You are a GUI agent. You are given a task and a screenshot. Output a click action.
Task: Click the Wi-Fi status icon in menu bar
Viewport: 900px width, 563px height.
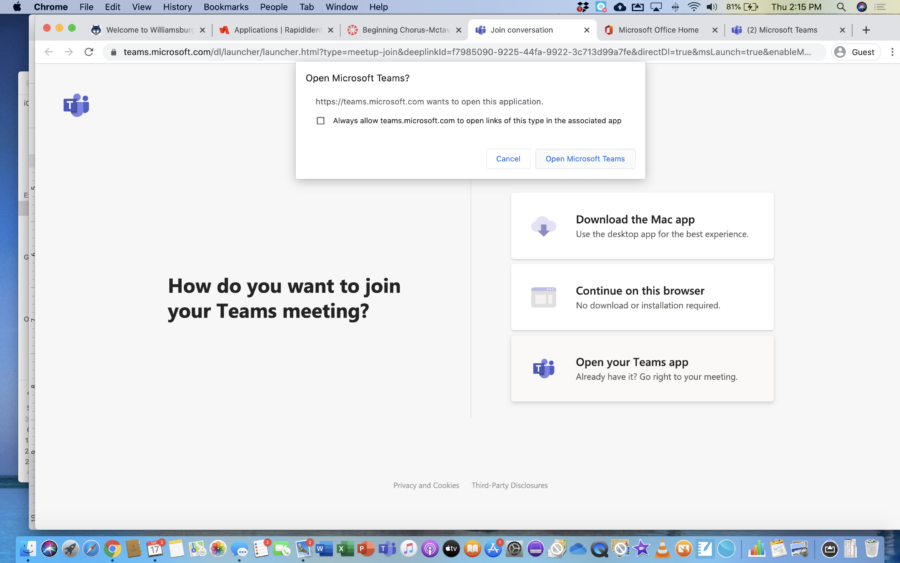(694, 7)
